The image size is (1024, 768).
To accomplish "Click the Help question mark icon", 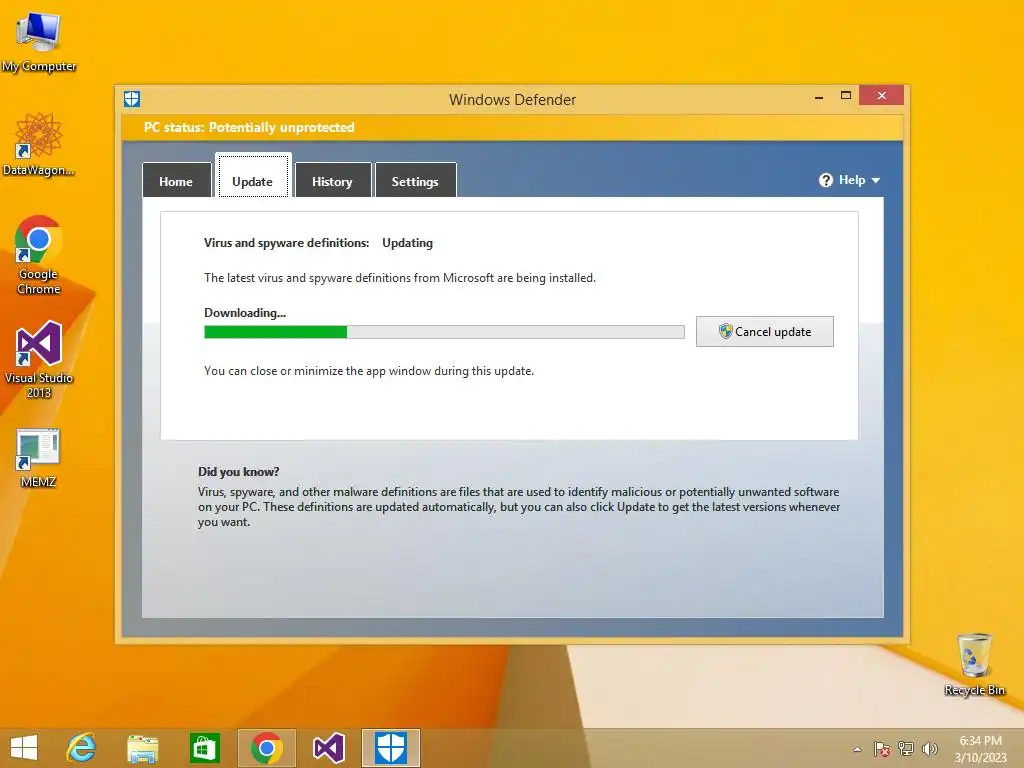I will 825,180.
